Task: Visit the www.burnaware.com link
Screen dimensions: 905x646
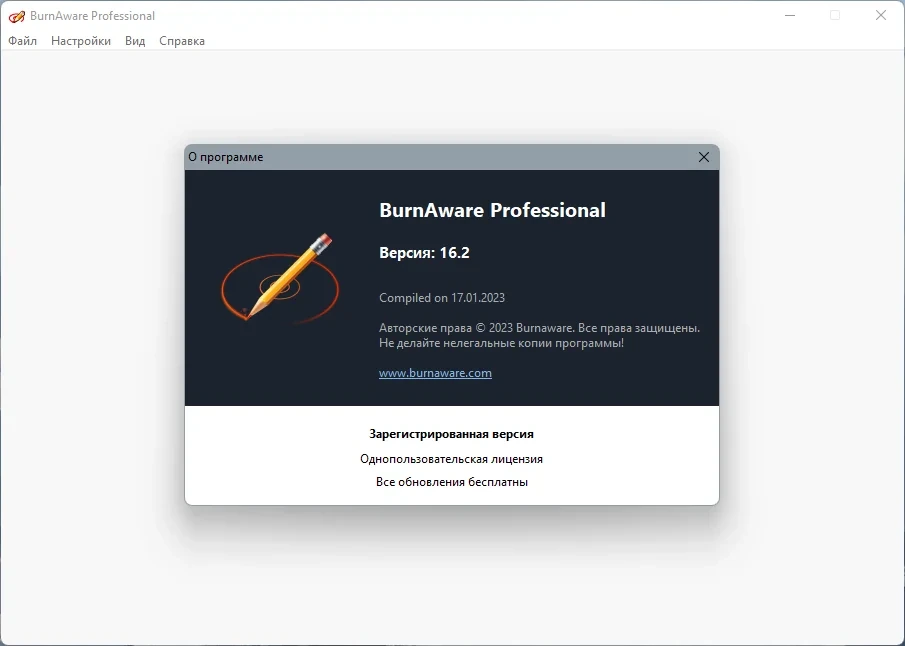Action: coord(435,373)
